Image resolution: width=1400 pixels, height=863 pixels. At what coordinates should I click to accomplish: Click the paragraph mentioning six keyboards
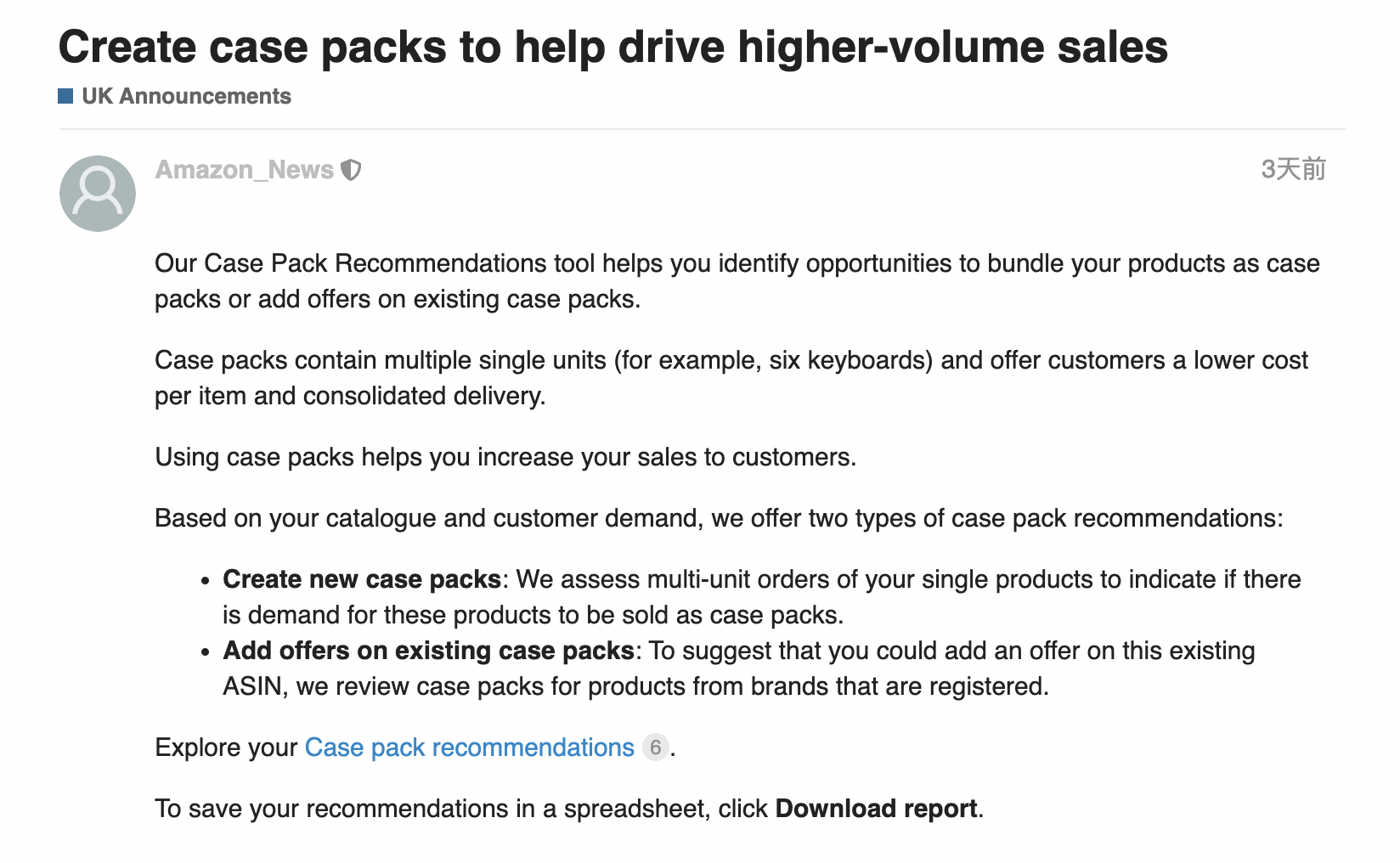pyautogui.click(x=731, y=378)
